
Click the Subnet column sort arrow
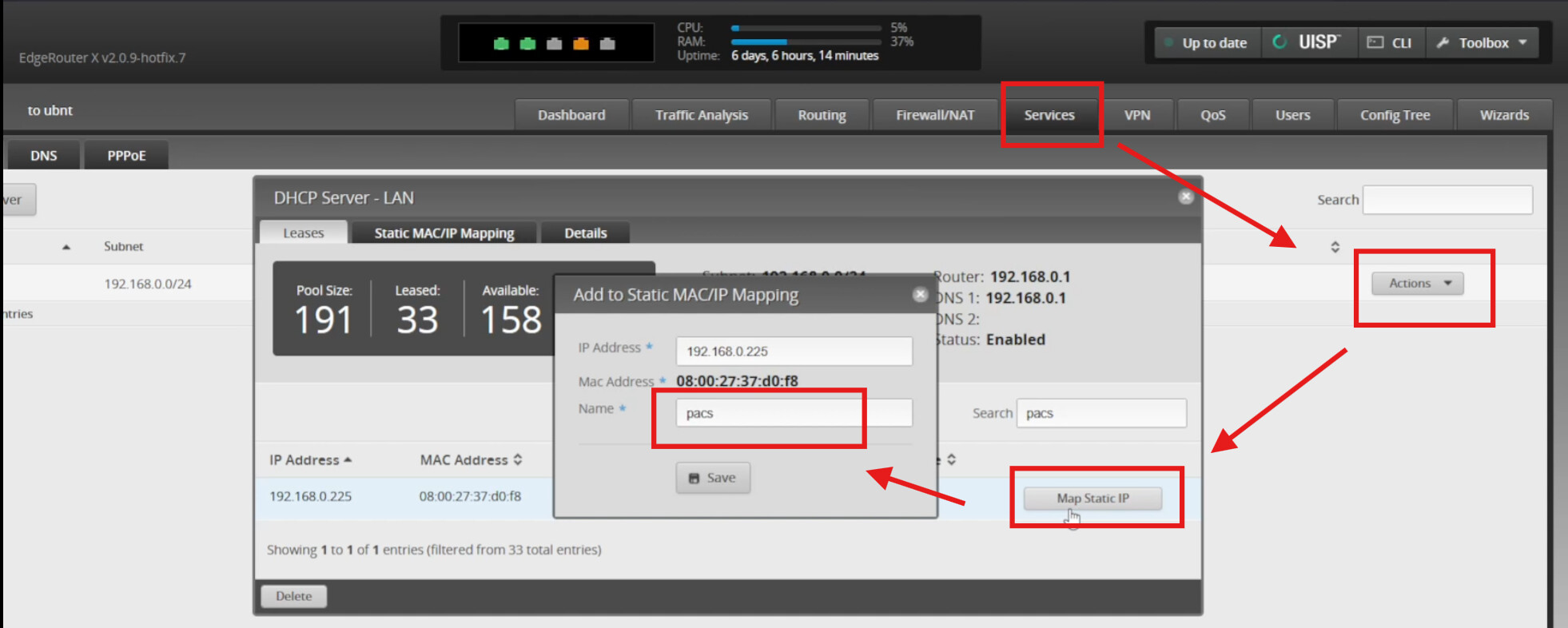pos(66,247)
